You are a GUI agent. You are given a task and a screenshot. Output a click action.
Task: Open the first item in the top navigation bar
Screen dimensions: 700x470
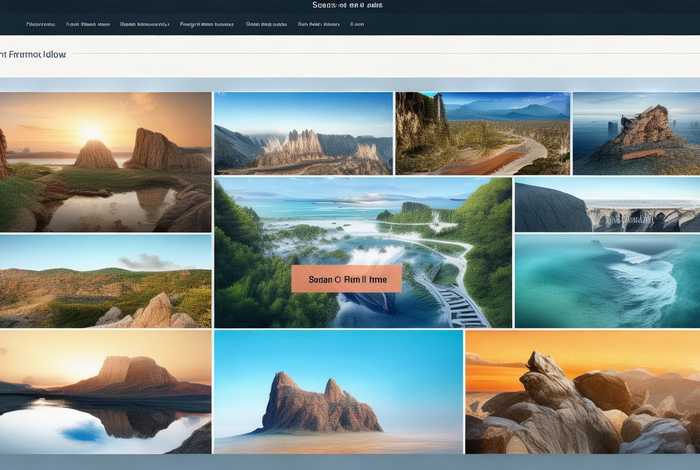(41, 23)
